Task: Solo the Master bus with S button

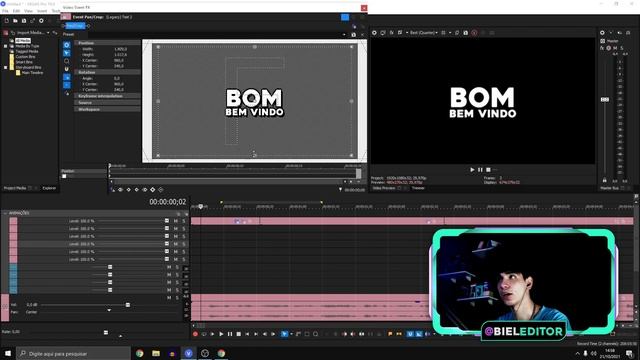Action: [x=622, y=48]
